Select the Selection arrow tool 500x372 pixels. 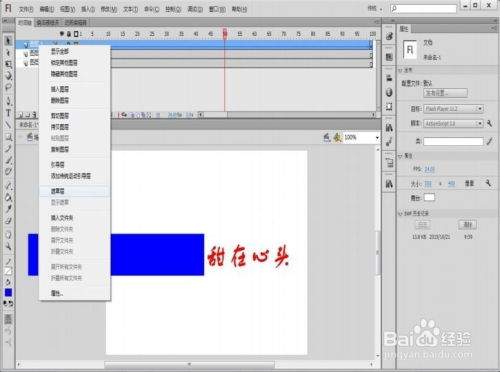[8, 41]
